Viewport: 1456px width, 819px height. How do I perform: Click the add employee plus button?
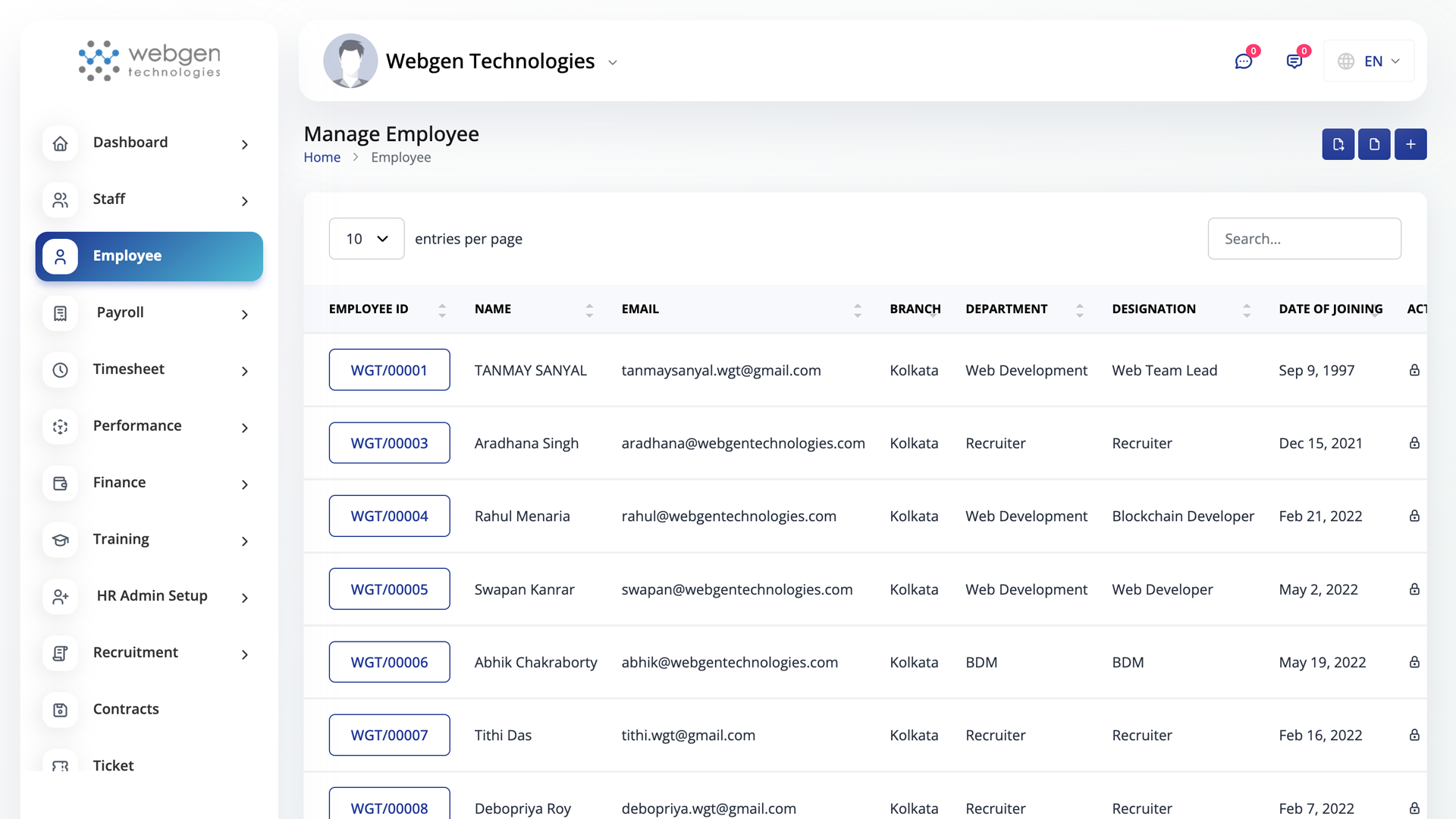coord(1410,144)
